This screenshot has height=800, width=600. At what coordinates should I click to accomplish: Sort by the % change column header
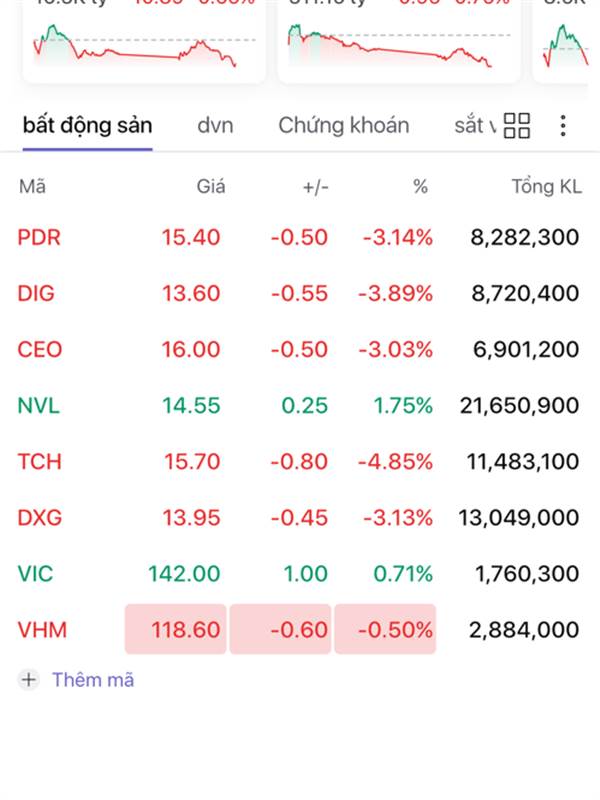click(420, 186)
